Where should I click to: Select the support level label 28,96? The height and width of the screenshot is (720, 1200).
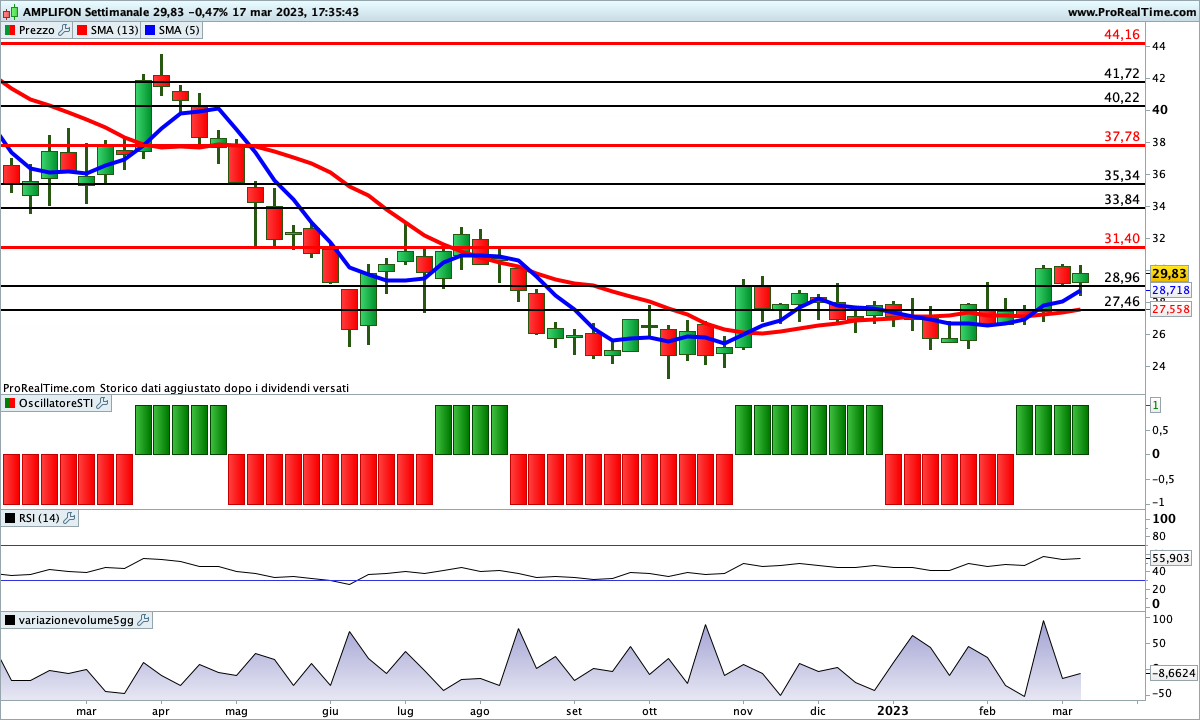1122,277
